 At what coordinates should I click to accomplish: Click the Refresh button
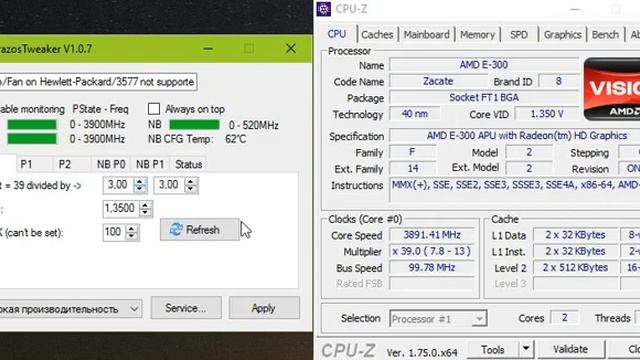[x=200, y=230]
